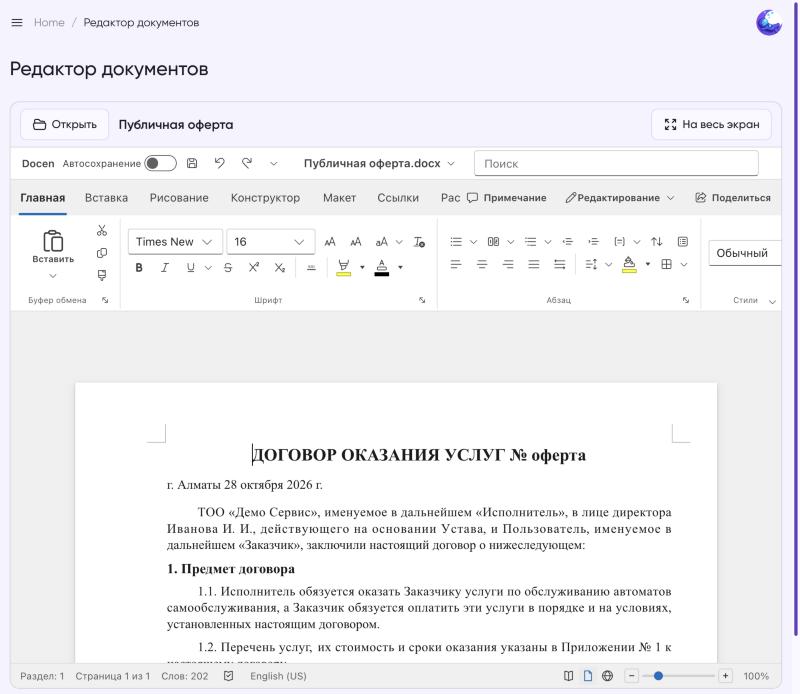The image size is (800, 694).
Task: Click the Cut scissors icon
Action: [102, 231]
